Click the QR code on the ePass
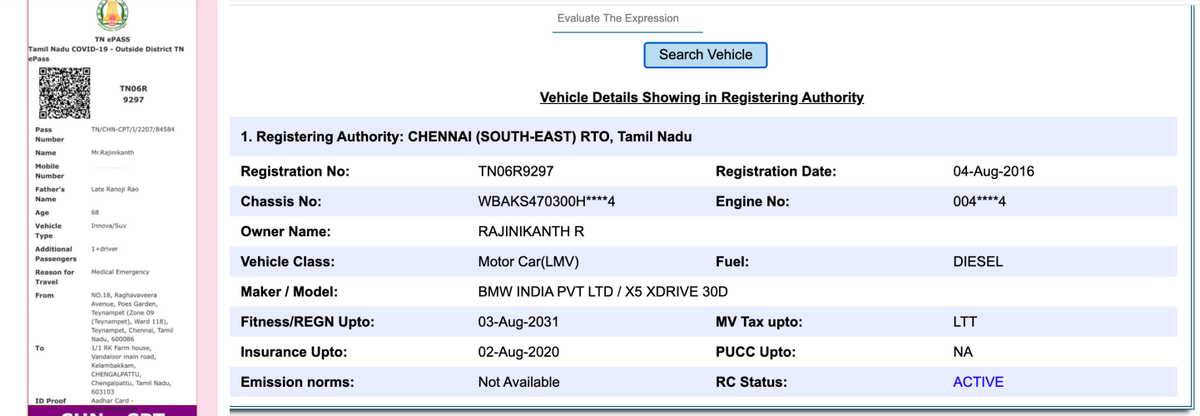Screen dimensions: 1200x416 pos(63,95)
